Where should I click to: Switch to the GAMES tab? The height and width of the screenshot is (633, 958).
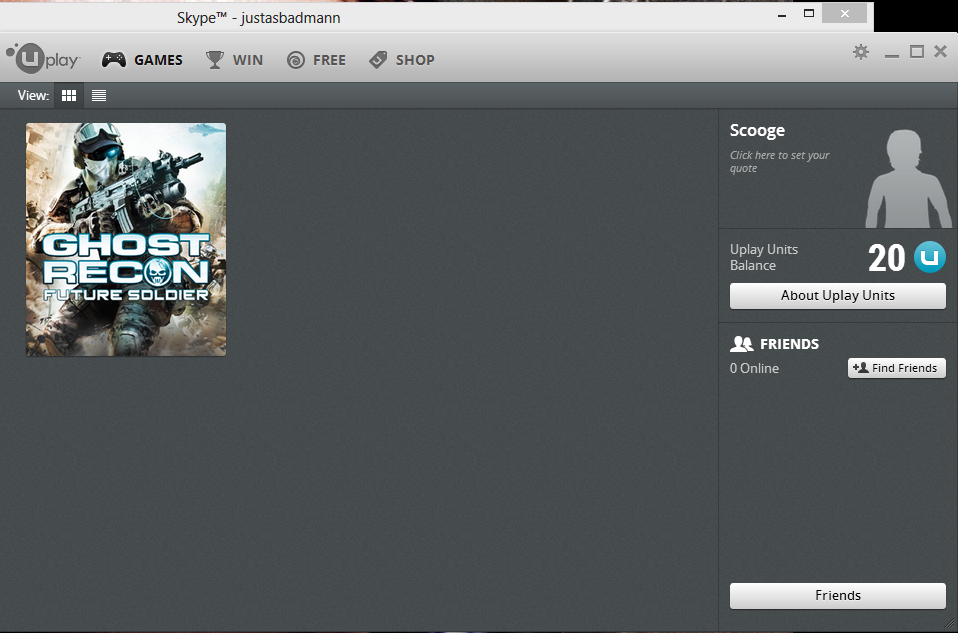pos(142,60)
